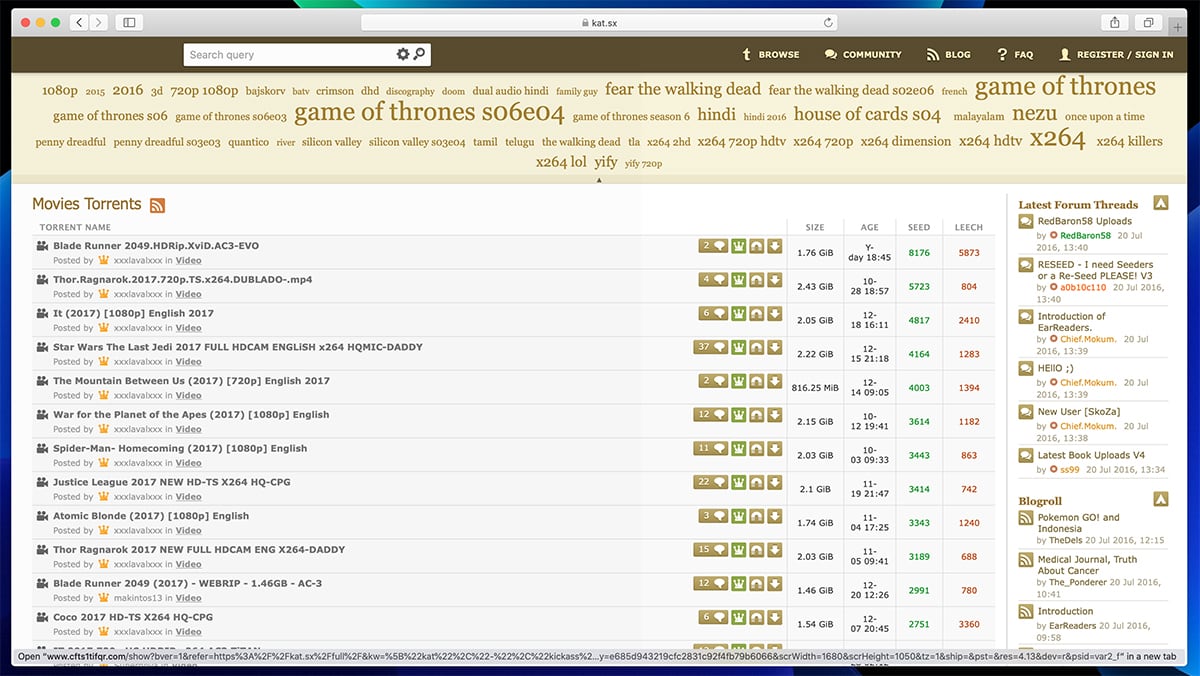The width and height of the screenshot is (1200, 676).
Task: Collapse the Blogroll panel
Action: (x=1160, y=499)
